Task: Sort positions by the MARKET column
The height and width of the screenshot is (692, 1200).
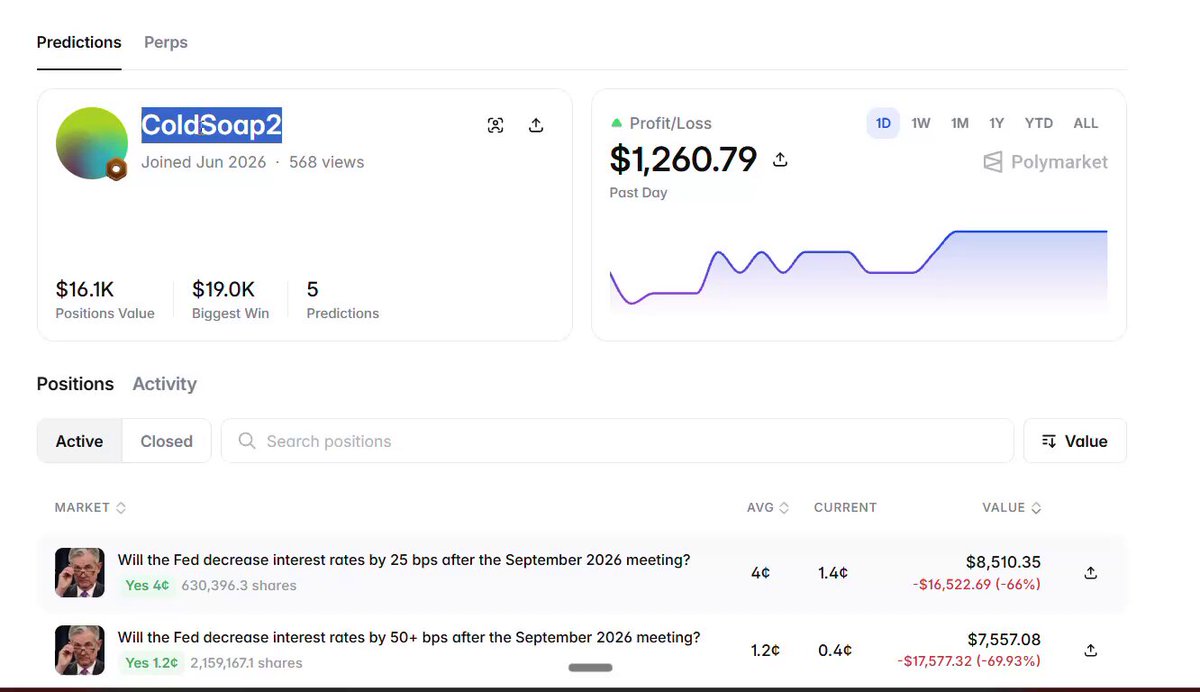Action: (90, 508)
